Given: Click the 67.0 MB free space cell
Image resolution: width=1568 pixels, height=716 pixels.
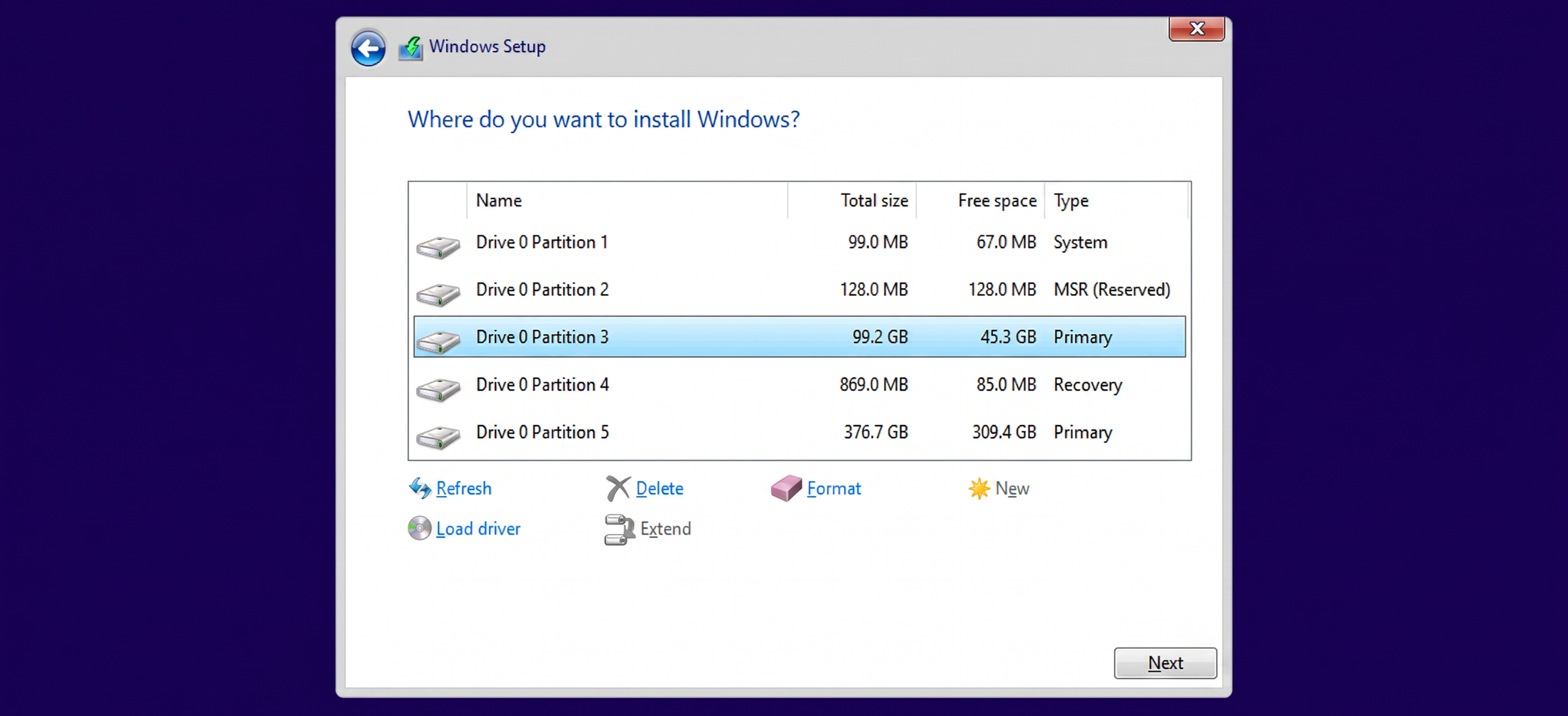Looking at the screenshot, I should pyautogui.click(x=1006, y=242).
